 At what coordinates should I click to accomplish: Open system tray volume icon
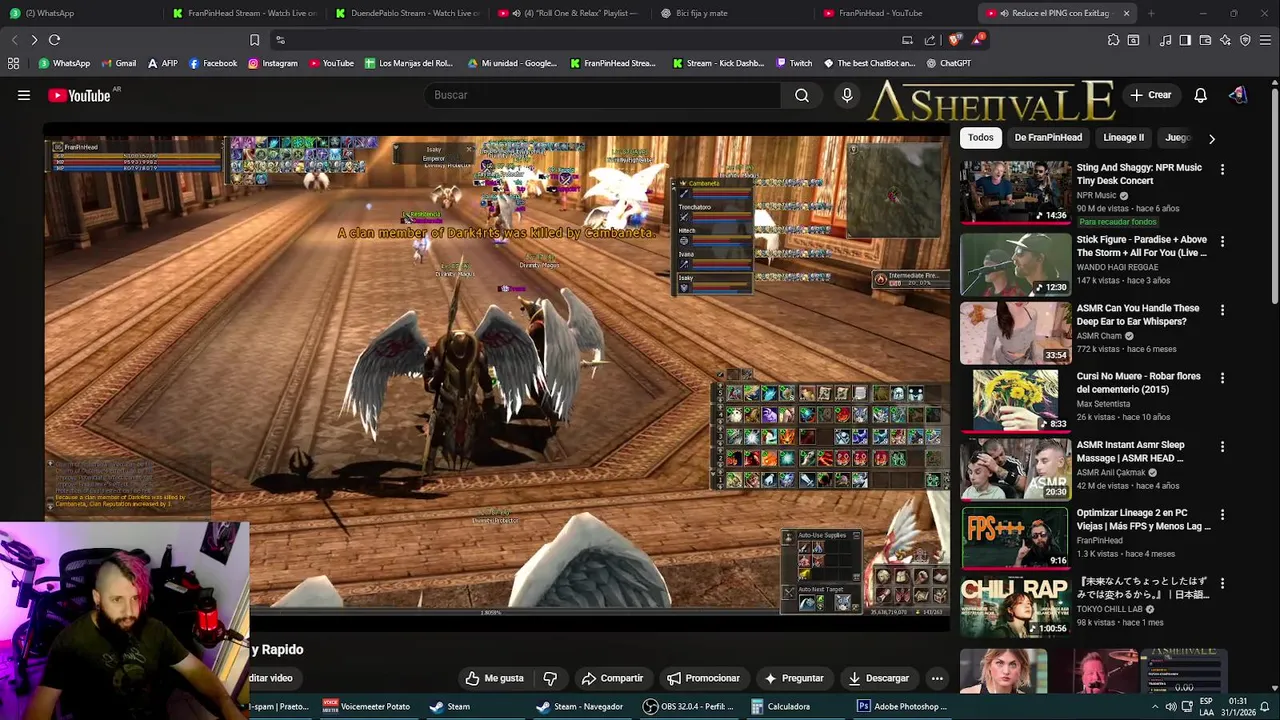pos(1171,707)
